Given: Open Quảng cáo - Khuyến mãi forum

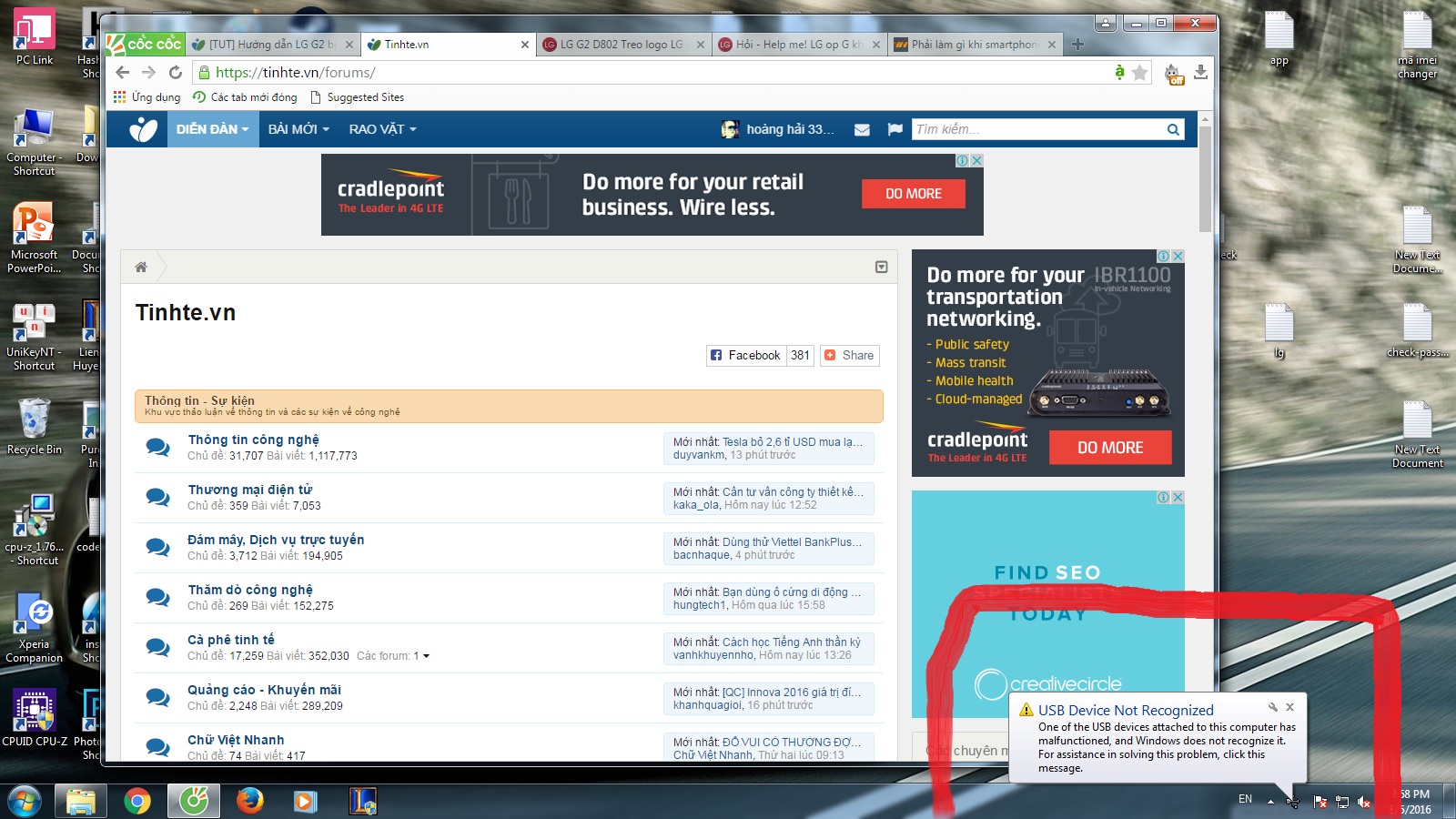Looking at the screenshot, I should coord(265,690).
